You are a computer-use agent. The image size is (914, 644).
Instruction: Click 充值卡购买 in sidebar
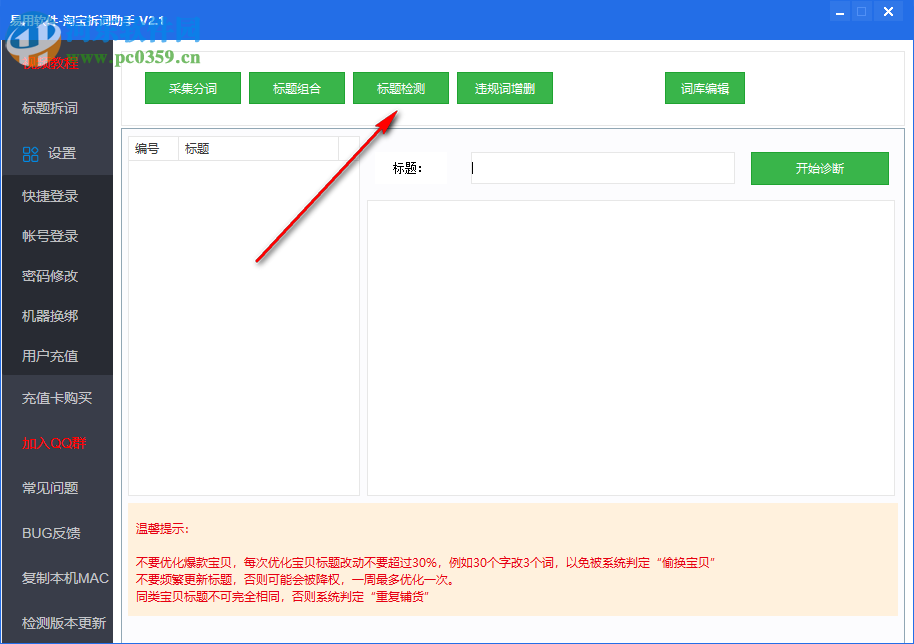(x=56, y=398)
